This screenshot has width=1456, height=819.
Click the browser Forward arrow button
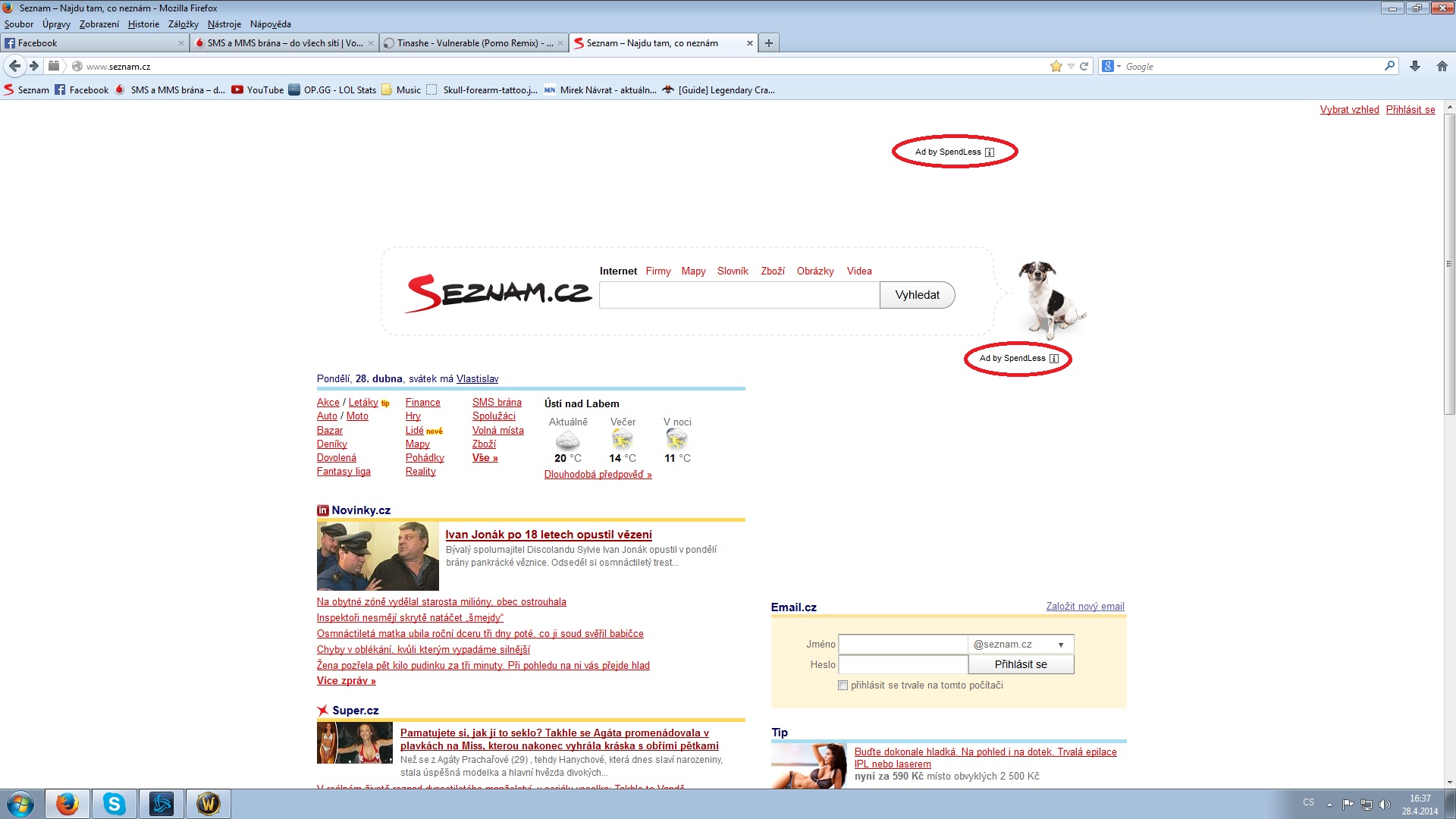click(34, 66)
